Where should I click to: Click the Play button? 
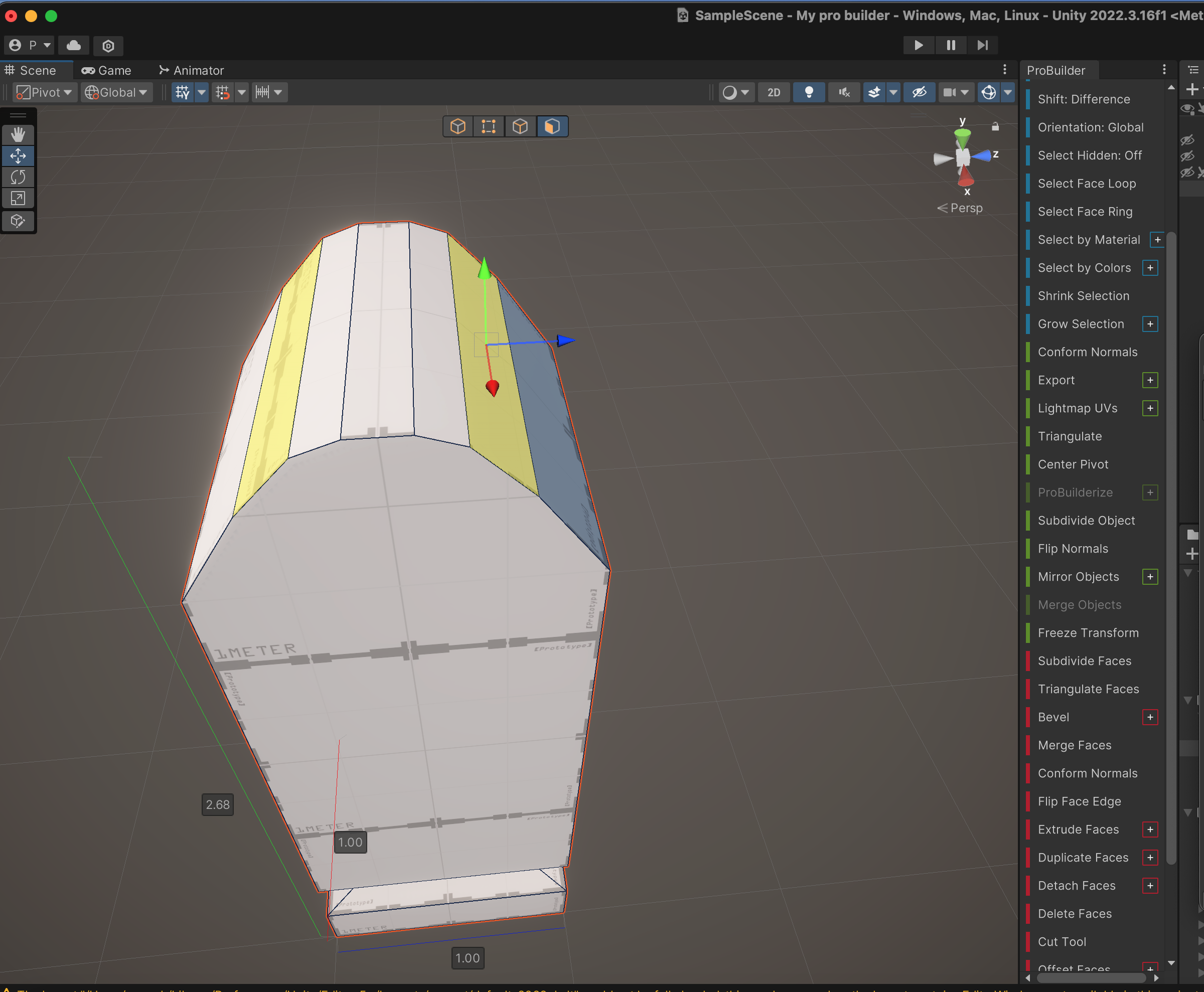(918, 45)
